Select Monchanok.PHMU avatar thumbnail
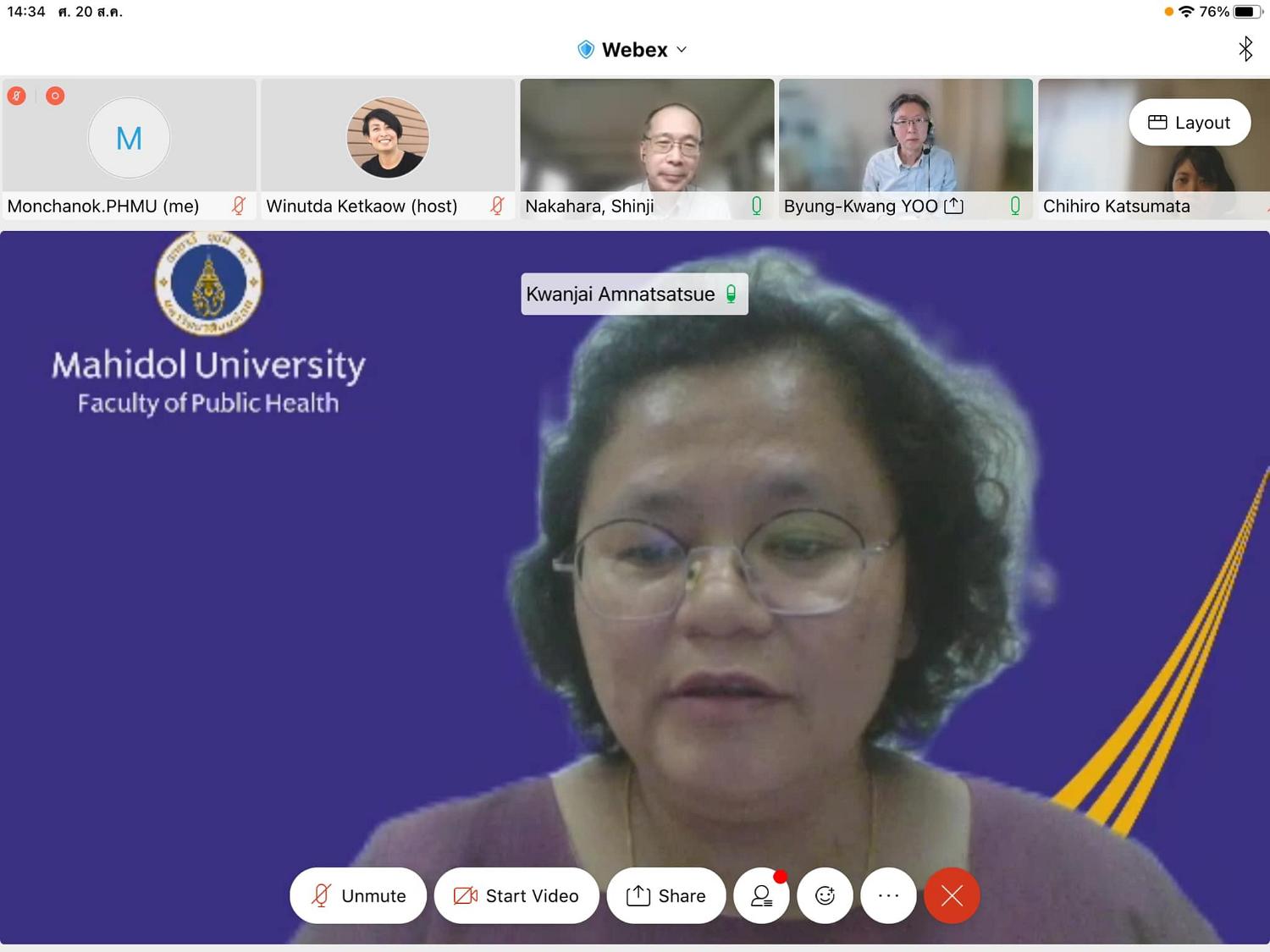1270x952 pixels. [130, 138]
